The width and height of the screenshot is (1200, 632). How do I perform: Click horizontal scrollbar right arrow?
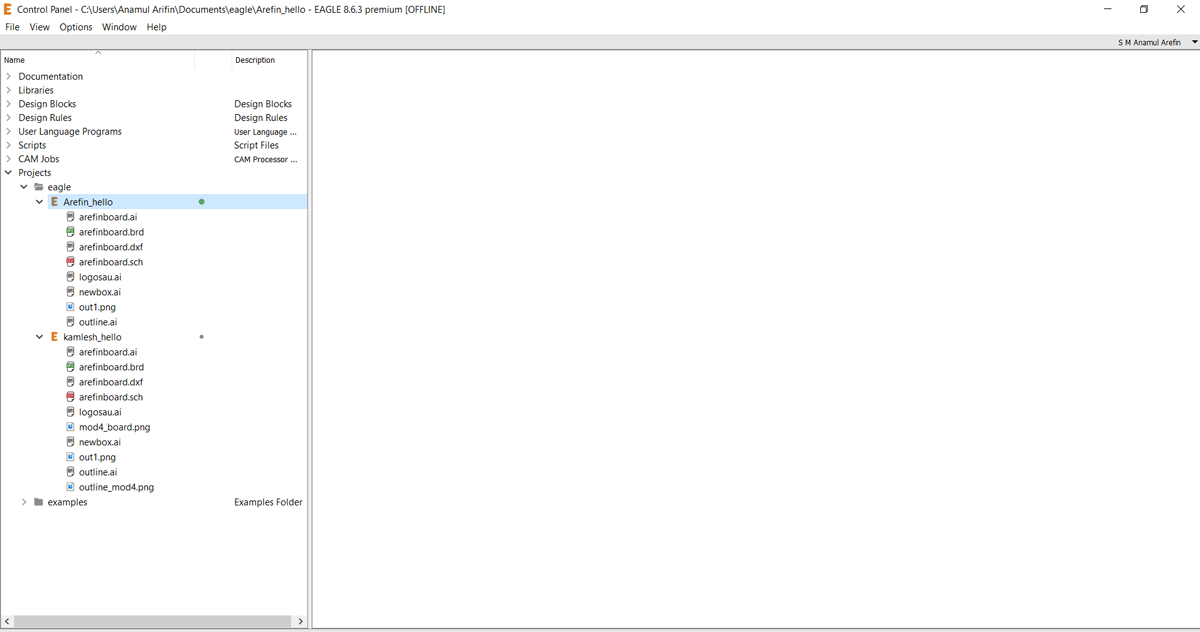(300, 621)
